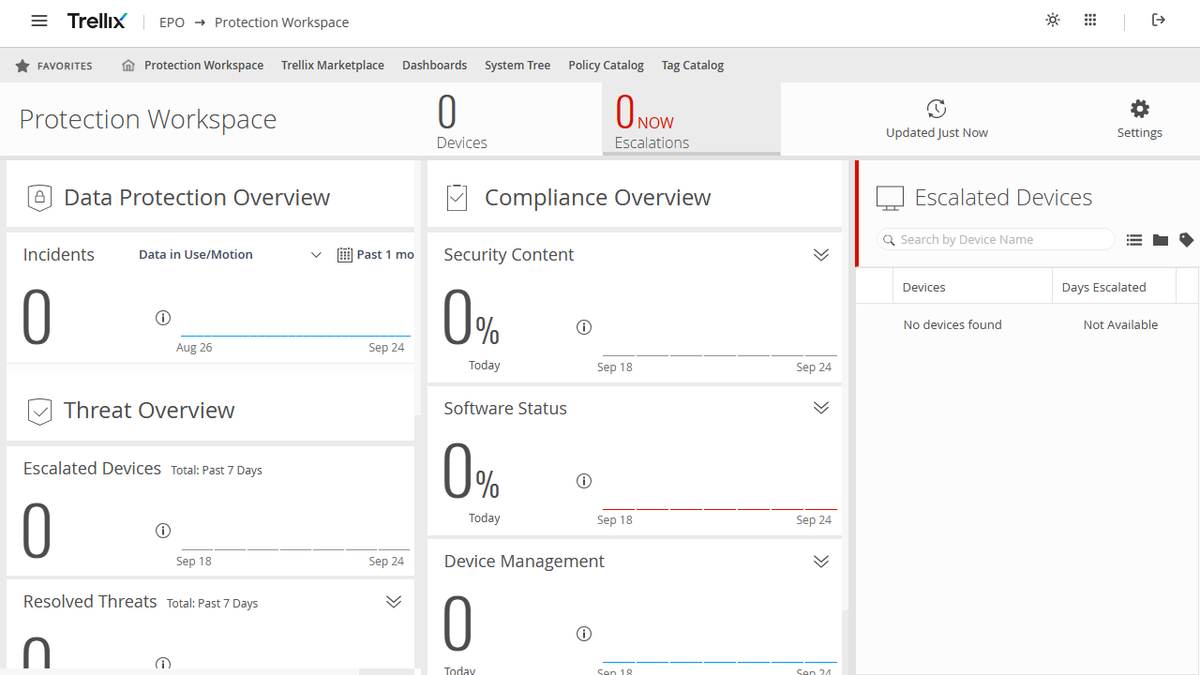
Task: Click Updated Just Now to refresh
Action: [936, 118]
